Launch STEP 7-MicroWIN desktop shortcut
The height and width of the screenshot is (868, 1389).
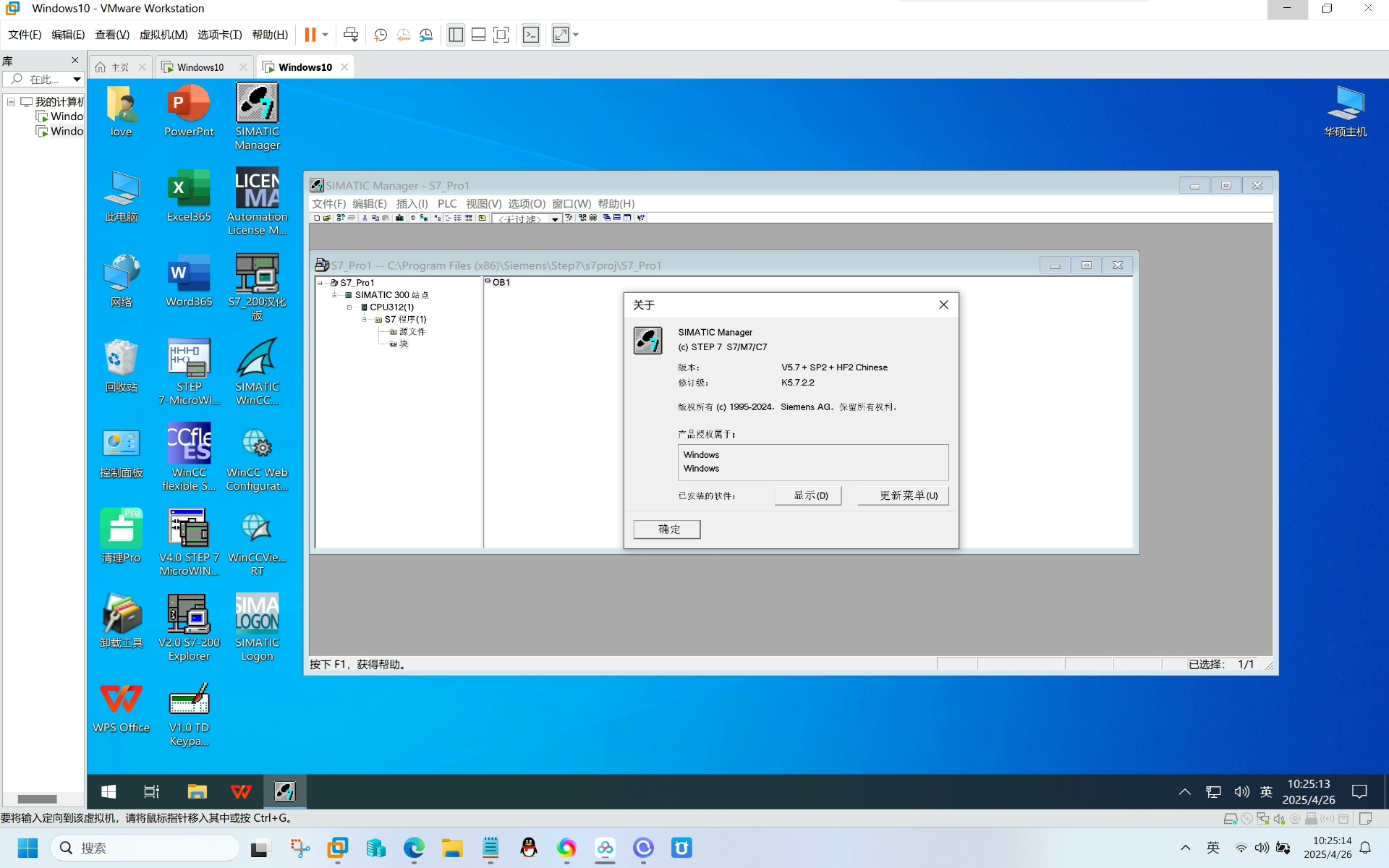pos(189,372)
